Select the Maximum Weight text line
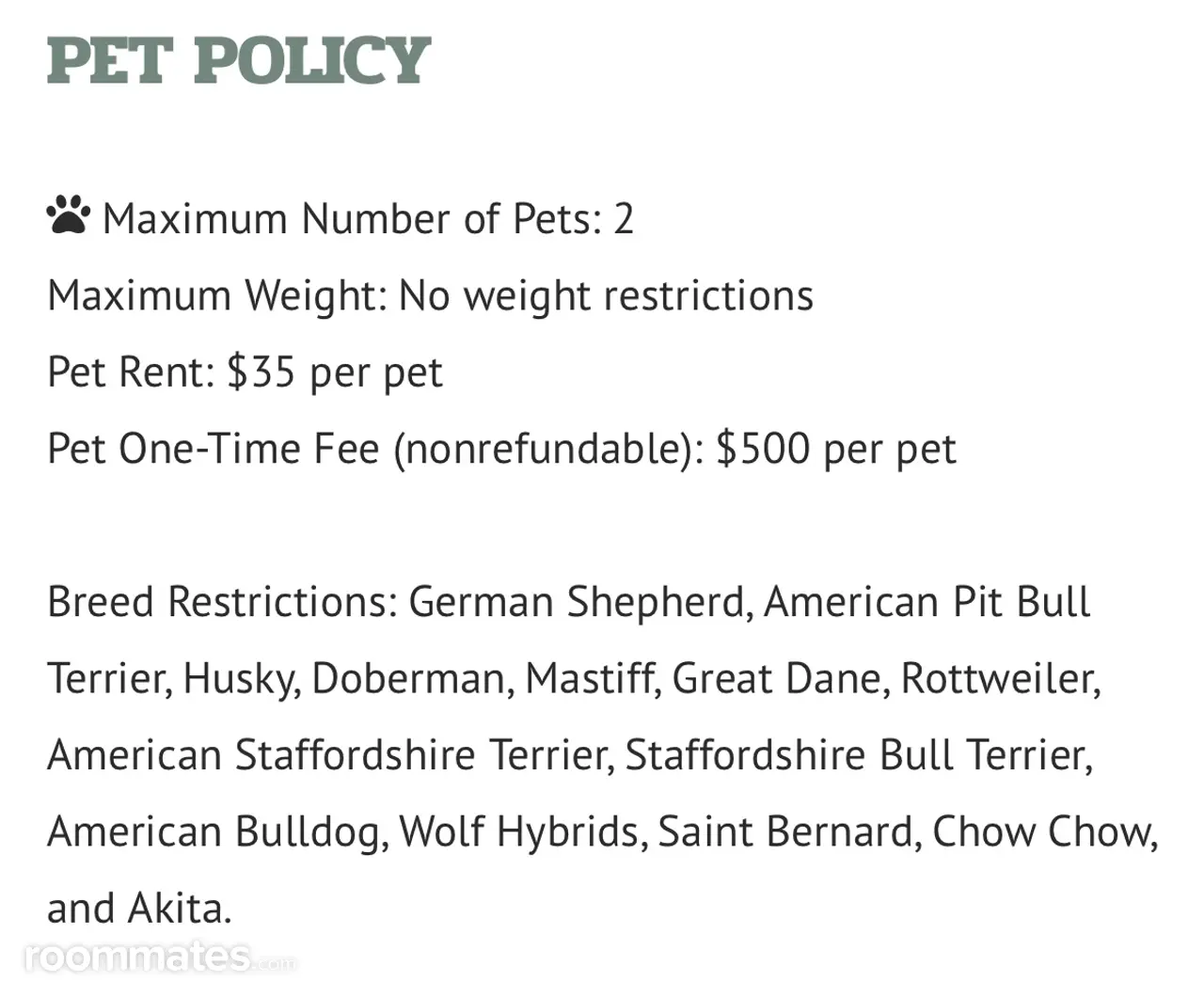The width and height of the screenshot is (1204, 997). coord(430,296)
